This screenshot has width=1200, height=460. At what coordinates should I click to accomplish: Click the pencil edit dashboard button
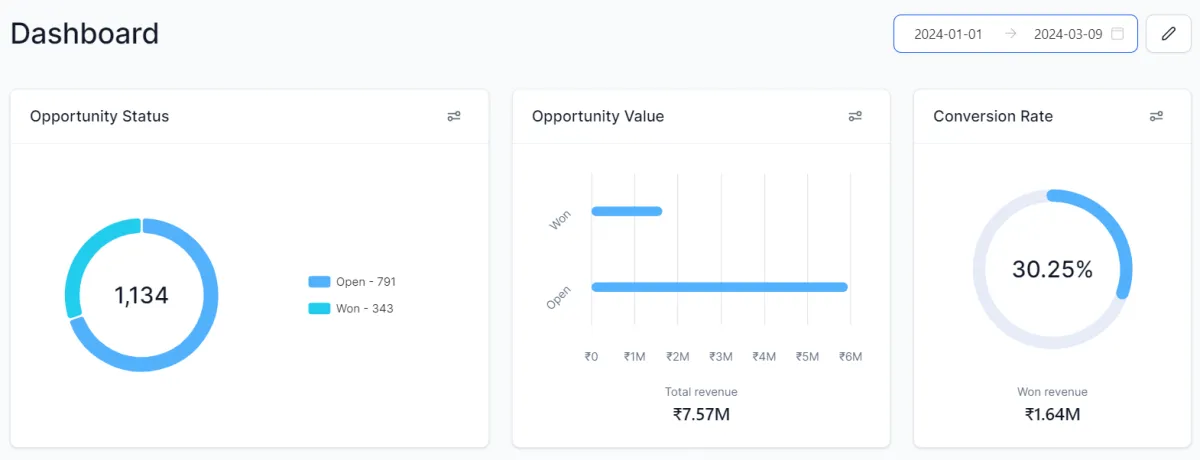pyautogui.click(x=1168, y=34)
